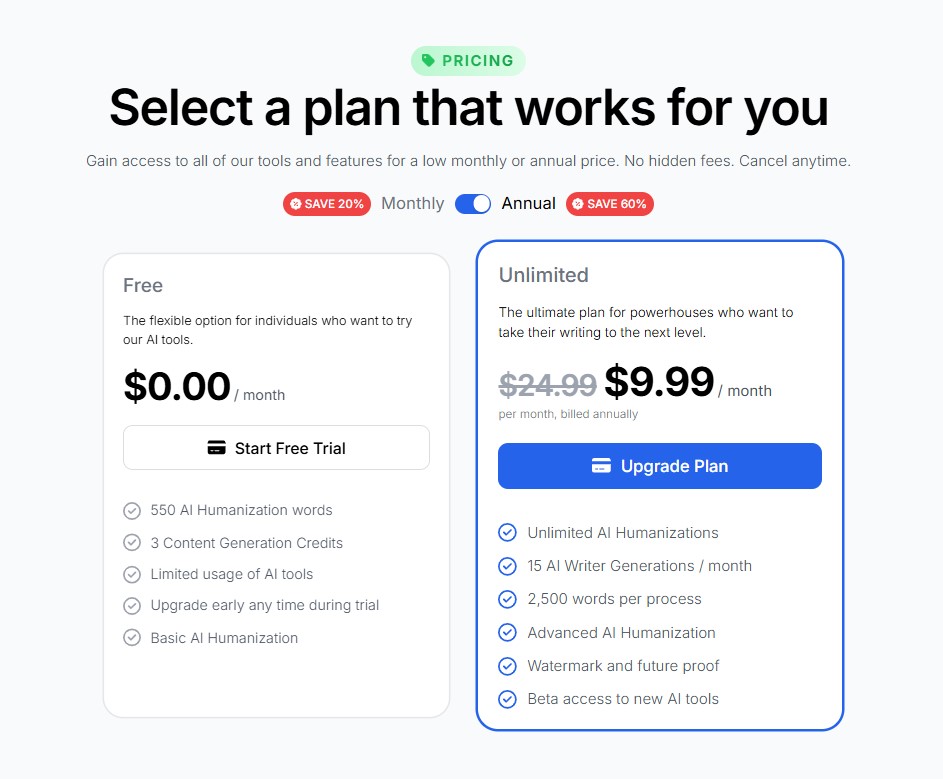
Task: Toggle the Monthly/Annual billing switch
Action: point(473,204)
